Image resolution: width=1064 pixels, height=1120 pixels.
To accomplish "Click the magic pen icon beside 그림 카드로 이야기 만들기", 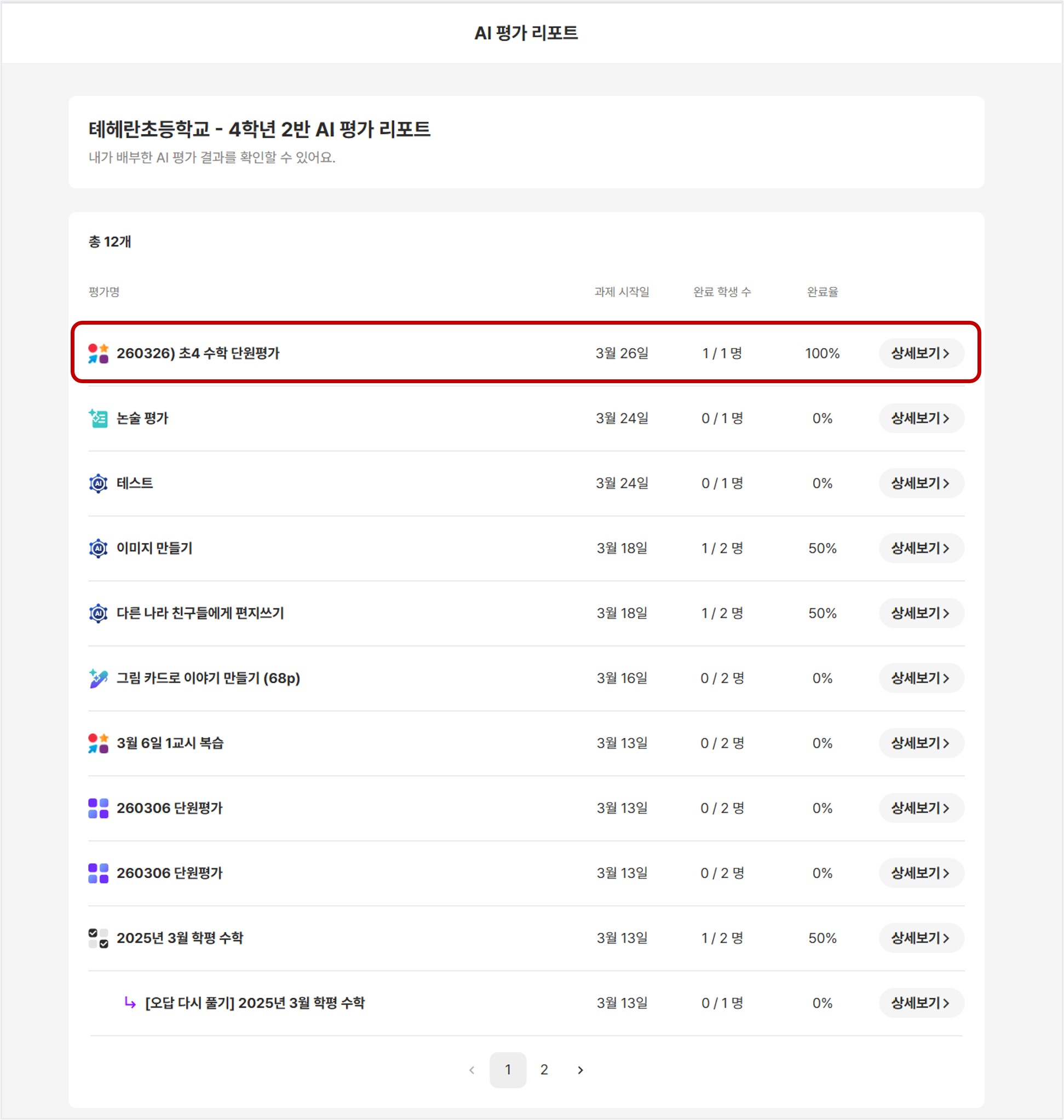I will 98,678.
